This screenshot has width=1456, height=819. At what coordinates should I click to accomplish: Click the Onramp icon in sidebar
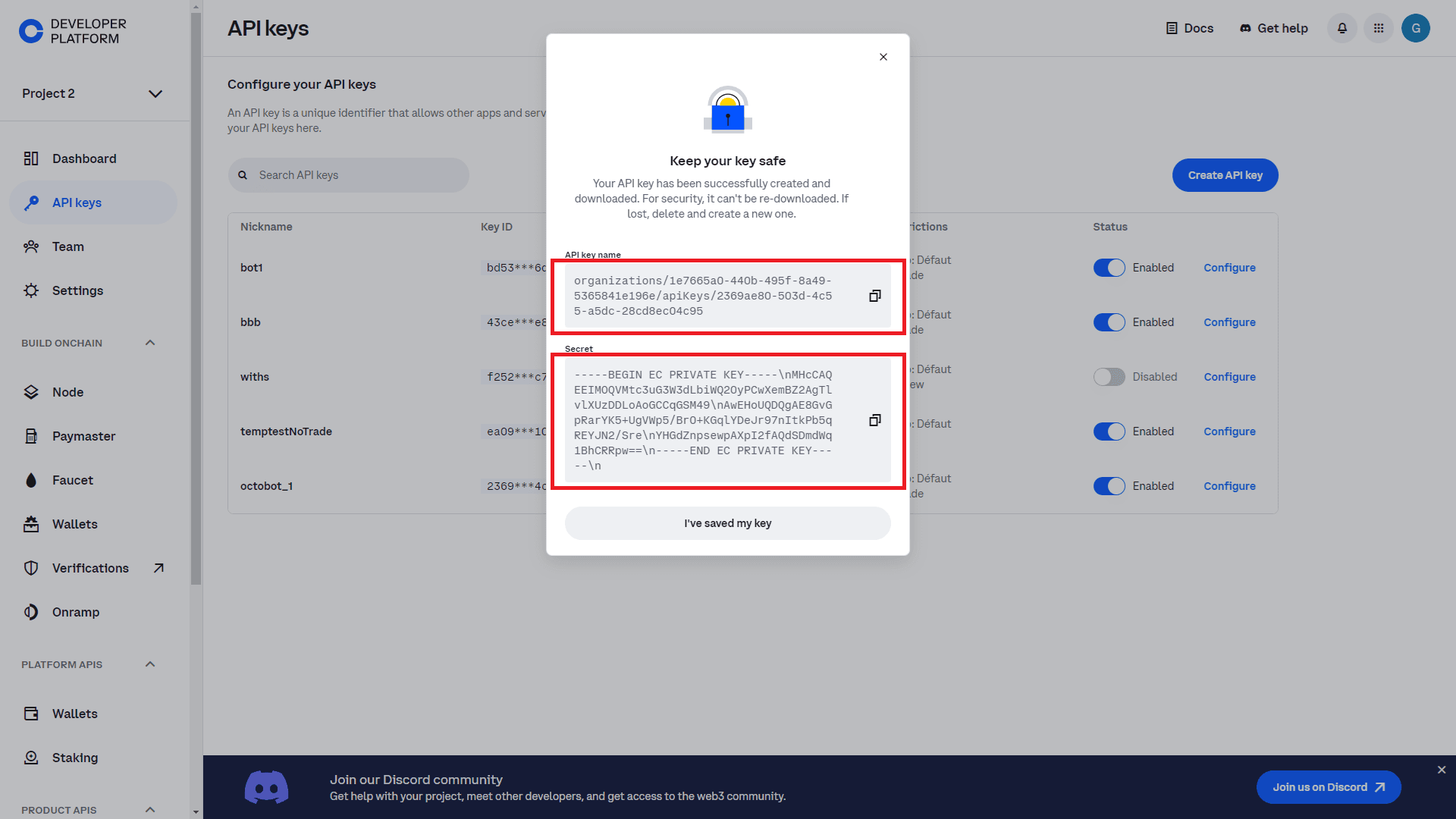(31, 612)
